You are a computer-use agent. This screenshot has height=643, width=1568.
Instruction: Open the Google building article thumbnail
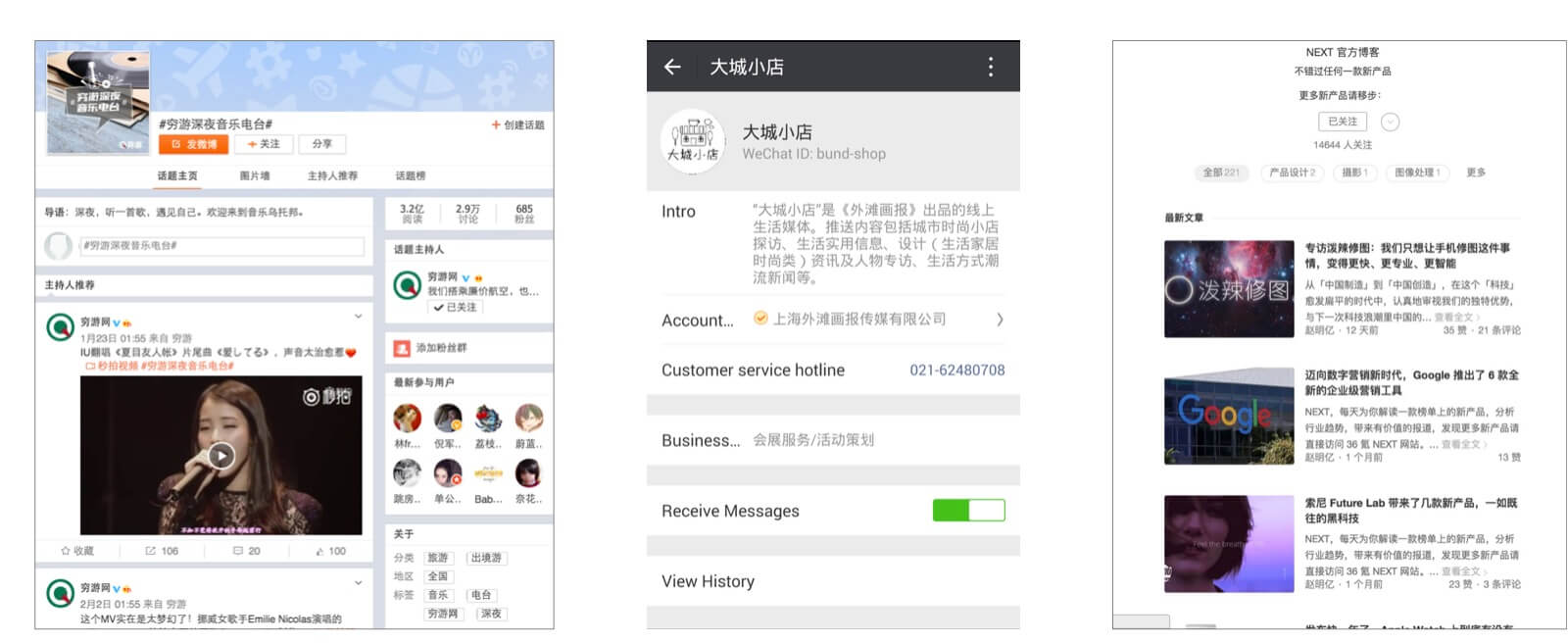tap(1229, 416)
